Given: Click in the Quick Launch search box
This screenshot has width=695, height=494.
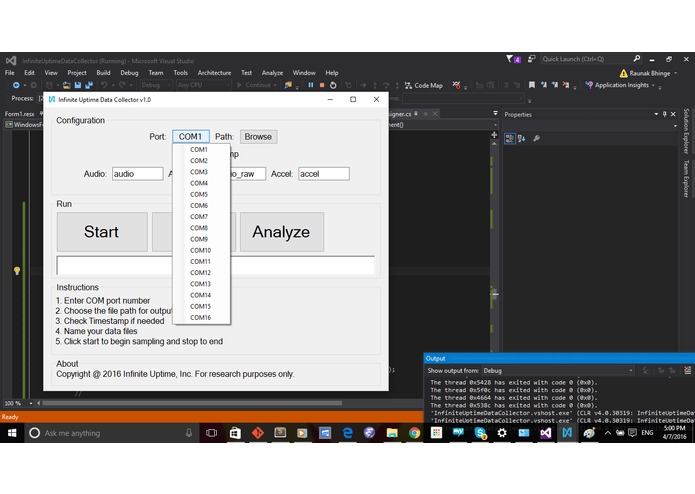Looking at the screenshot, I should 587,59.
